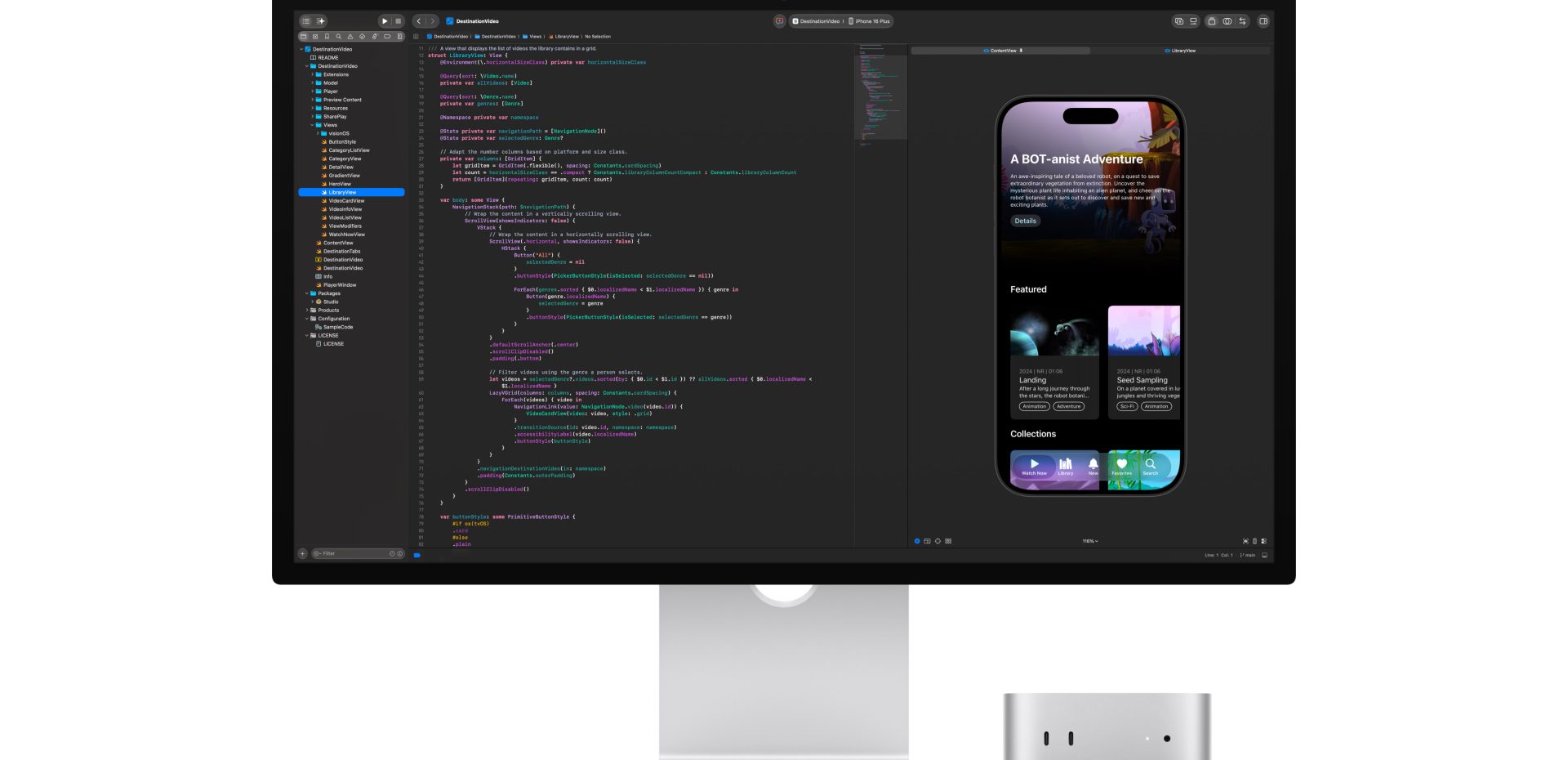Click the Run (play) button in toolbar

[385, 21]
